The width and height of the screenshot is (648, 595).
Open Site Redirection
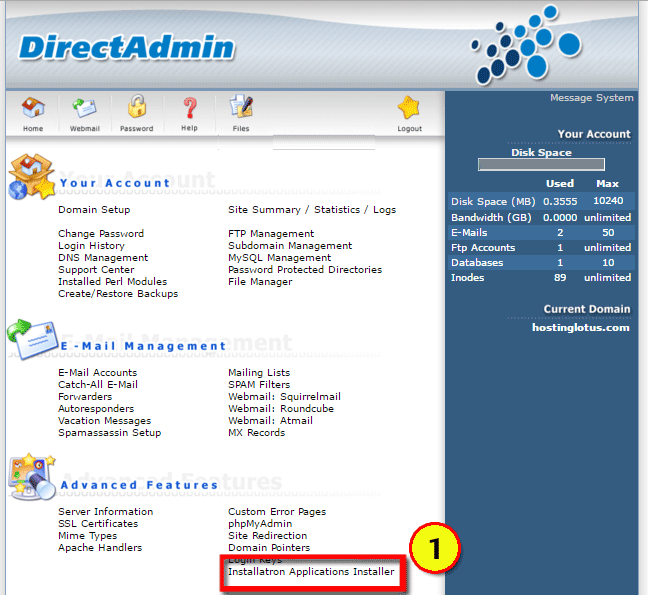point(267,536)
